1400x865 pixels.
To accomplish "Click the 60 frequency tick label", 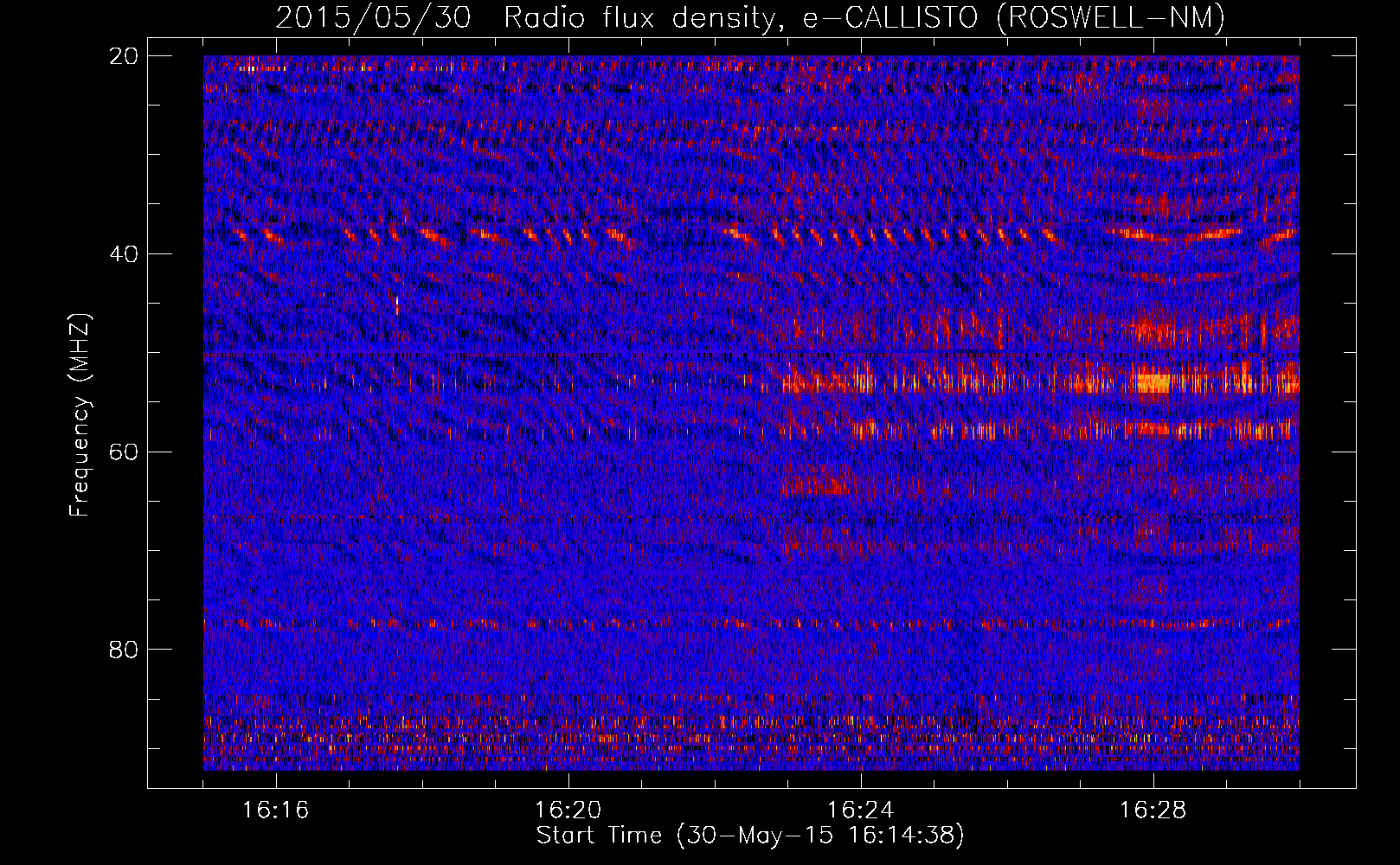I will point(125,452).
